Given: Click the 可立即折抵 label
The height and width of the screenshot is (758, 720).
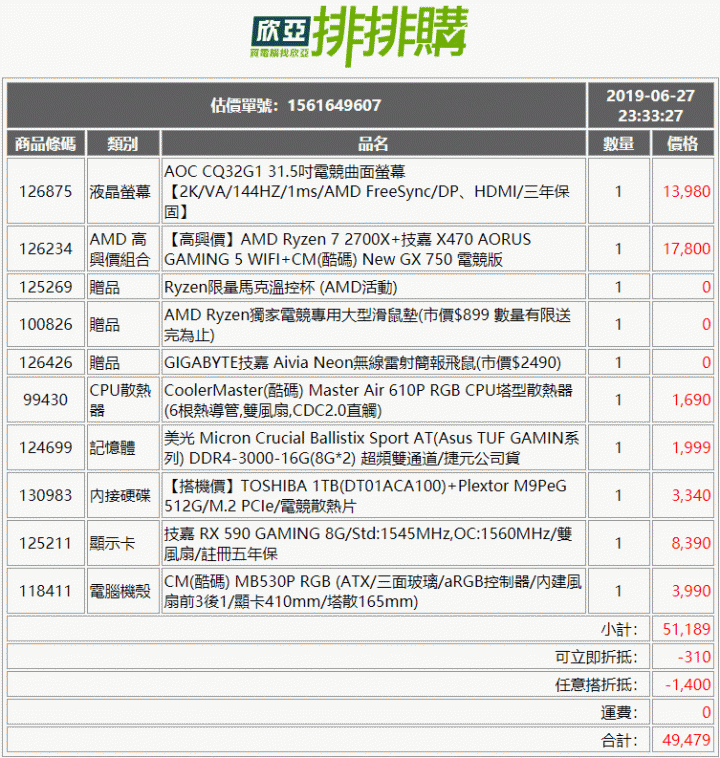Looking at the screenshot, I should 596,657.
